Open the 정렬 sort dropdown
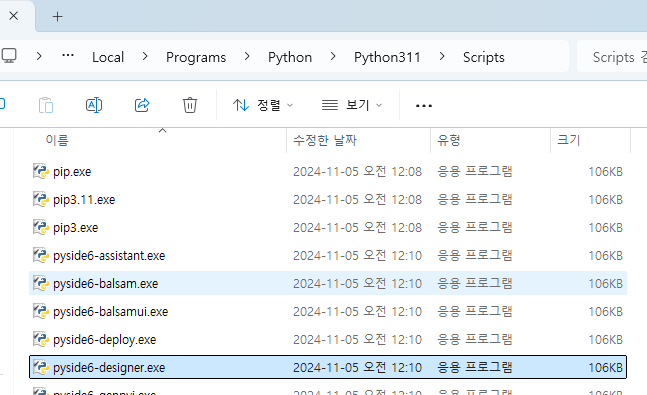Image resolution: width=647 pixels, height=395 pixels. point(263,105)
